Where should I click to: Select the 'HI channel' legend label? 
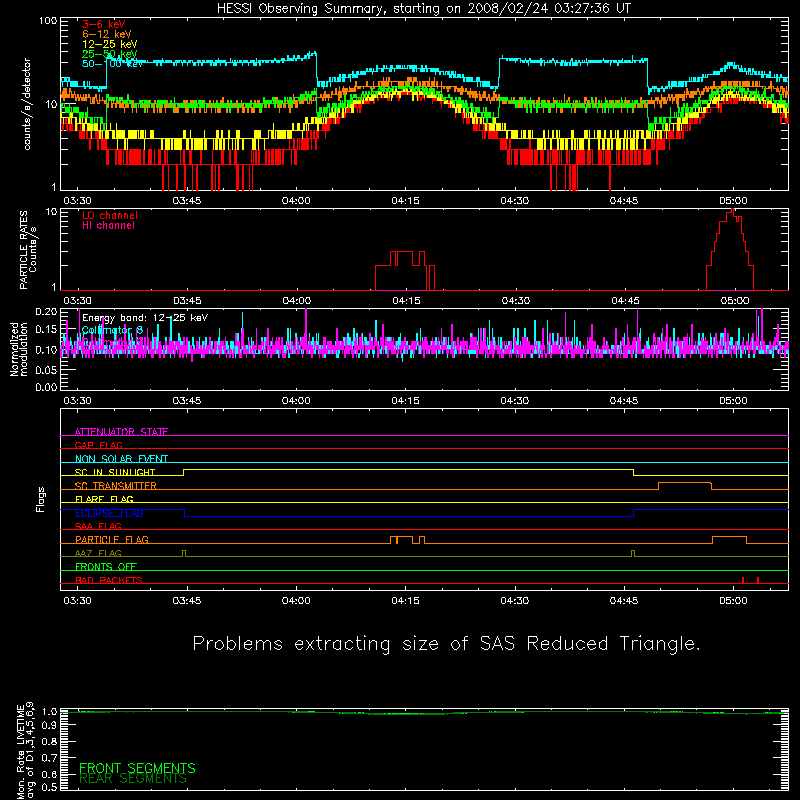(108, 226)
